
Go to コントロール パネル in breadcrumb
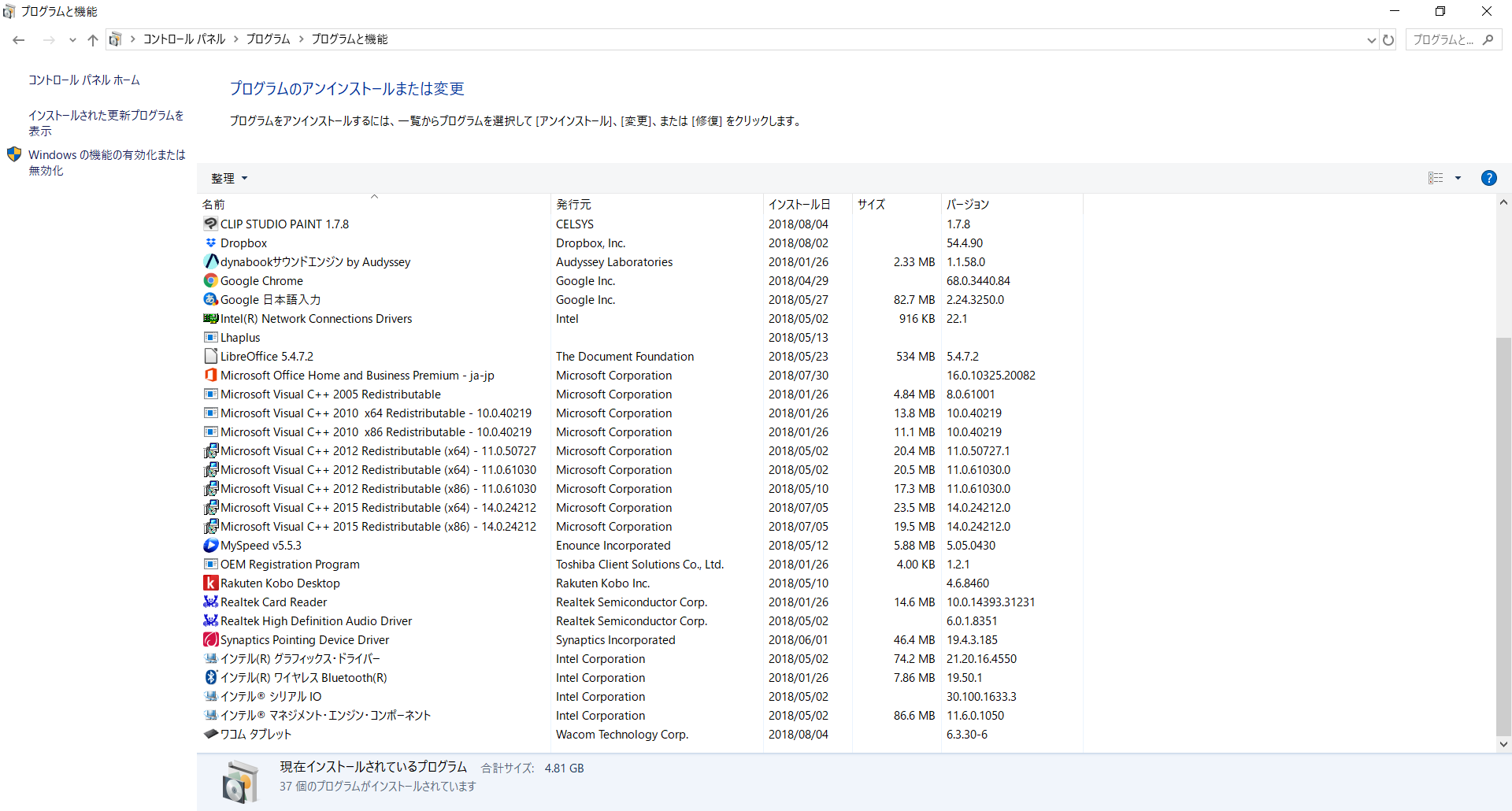184,39
